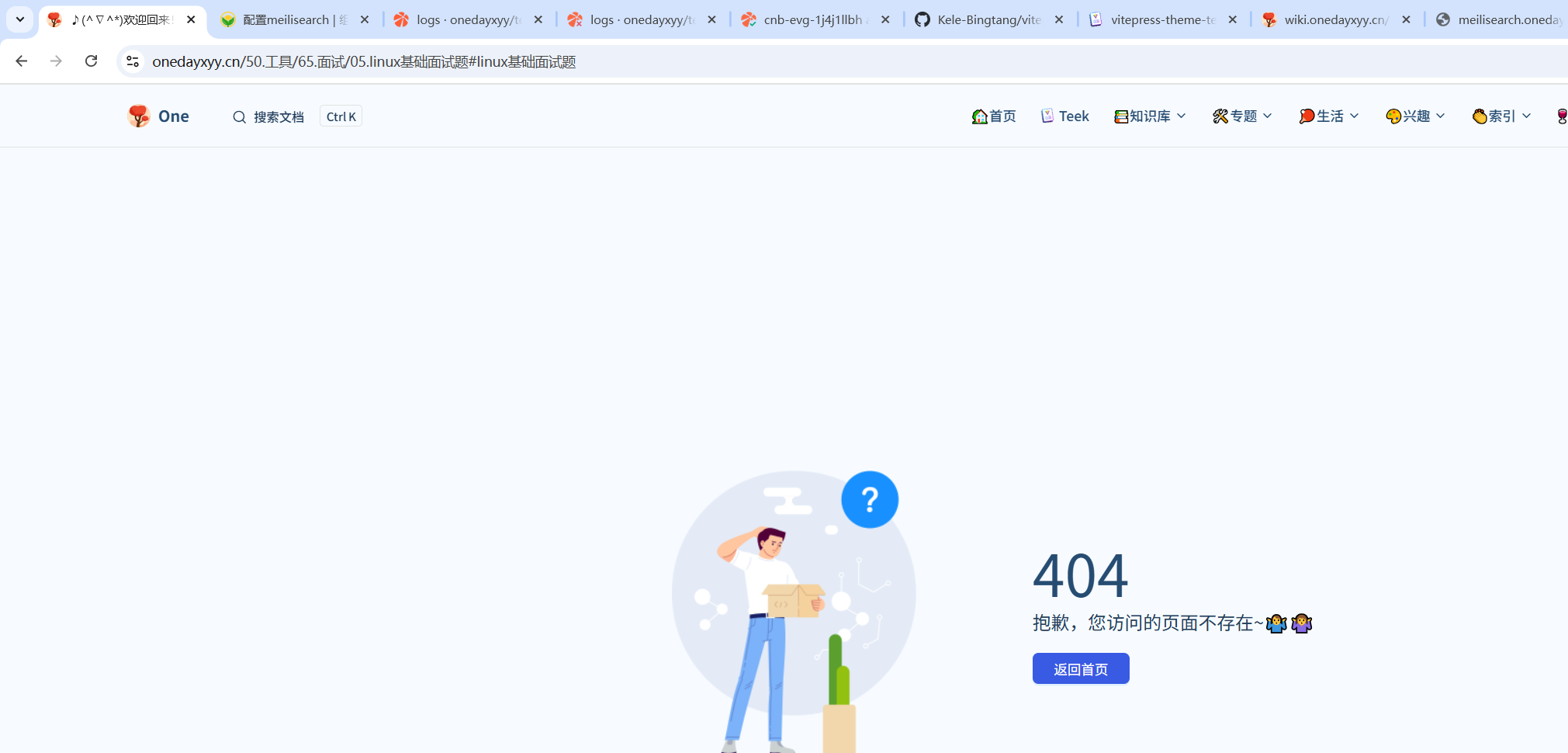Go to 首页 in navigation bar

click(994, 116)
